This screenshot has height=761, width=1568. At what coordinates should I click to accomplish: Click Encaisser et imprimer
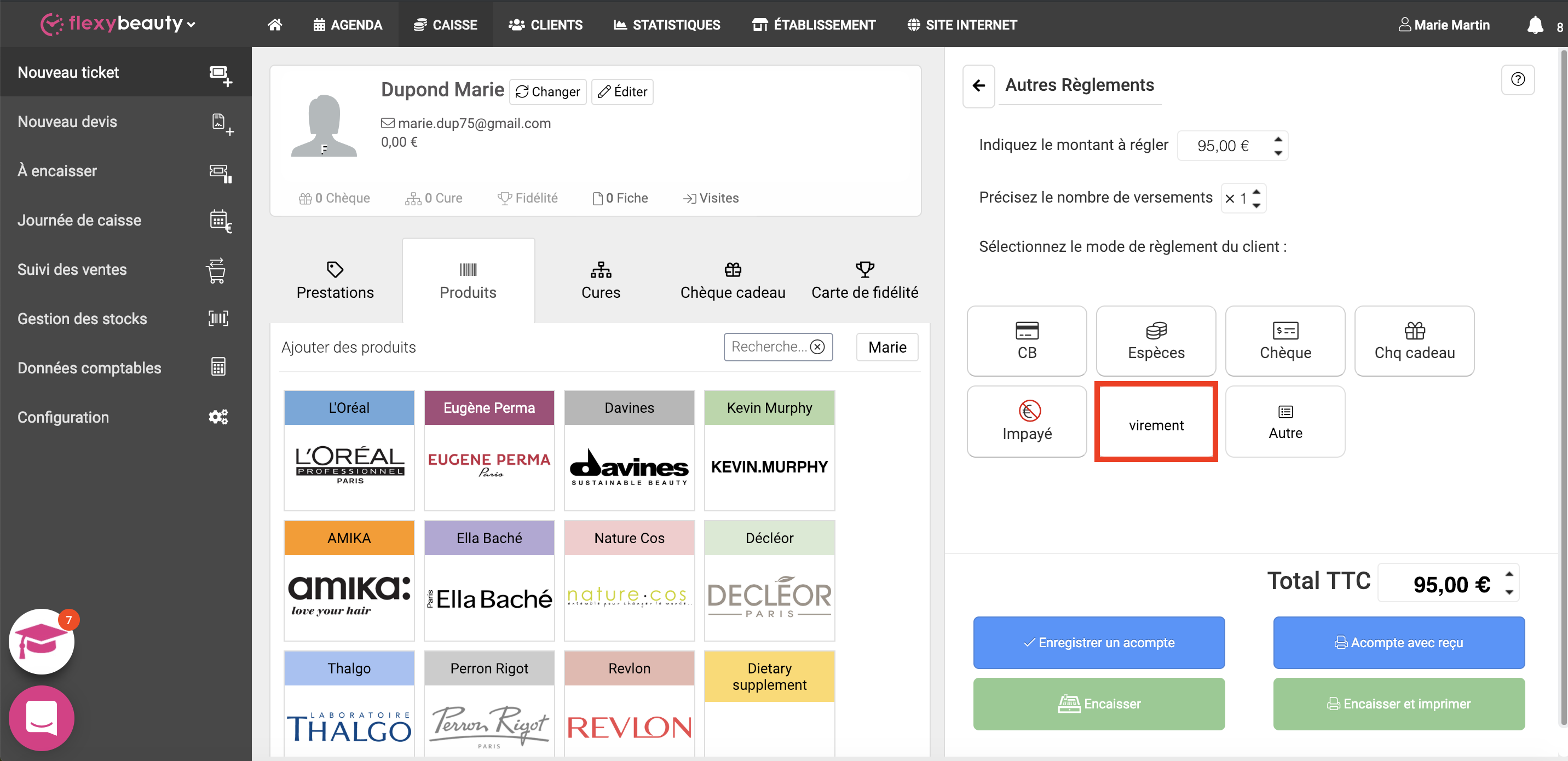1398,703
